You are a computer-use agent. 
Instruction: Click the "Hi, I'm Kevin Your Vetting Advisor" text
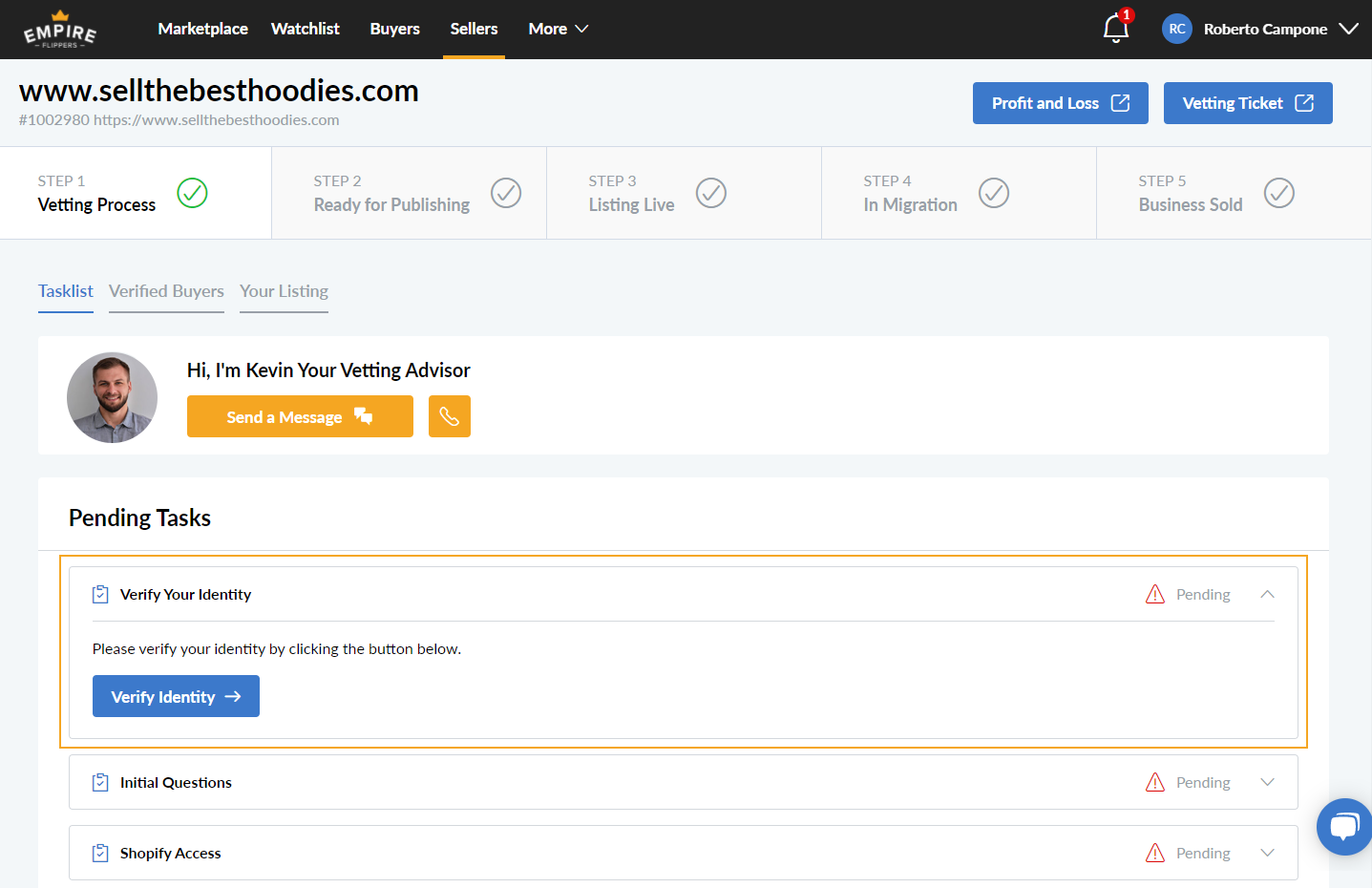tap(328, 370)
